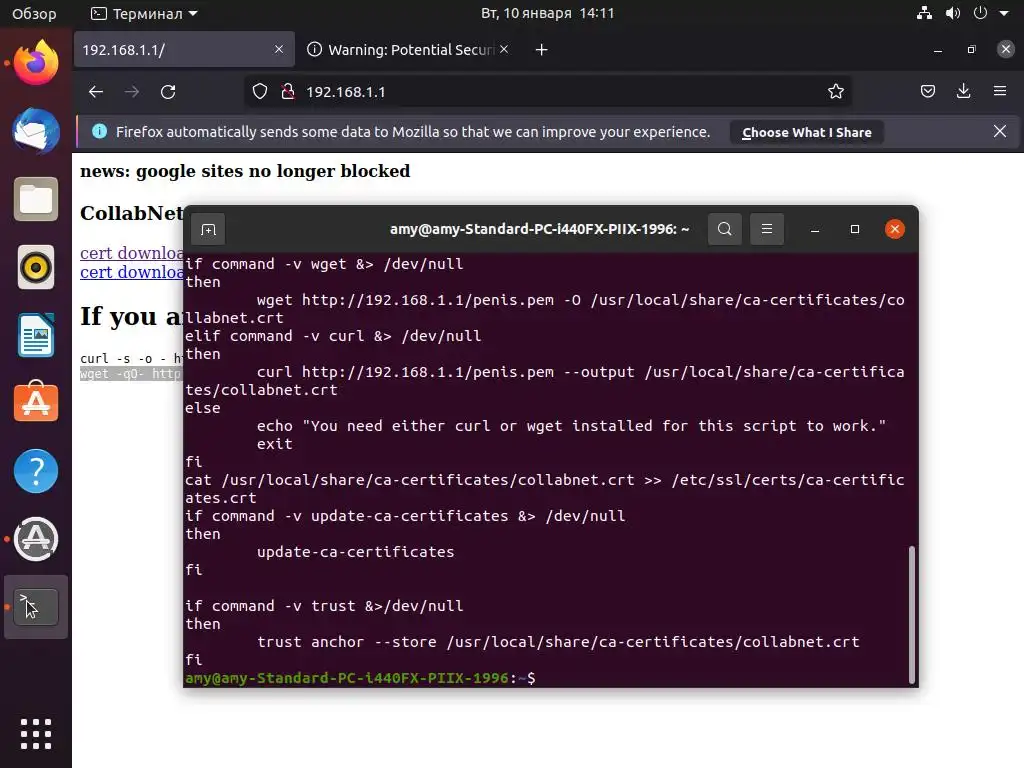The image size is (1024, 768).
Task: Open search in the terminal window
Action: 725,229
